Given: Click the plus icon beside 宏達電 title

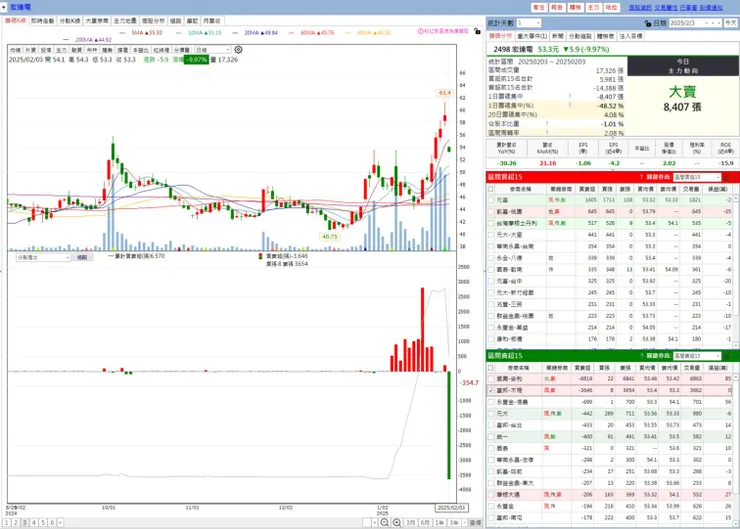Looking at the screenshot, I should pos(4,7).
